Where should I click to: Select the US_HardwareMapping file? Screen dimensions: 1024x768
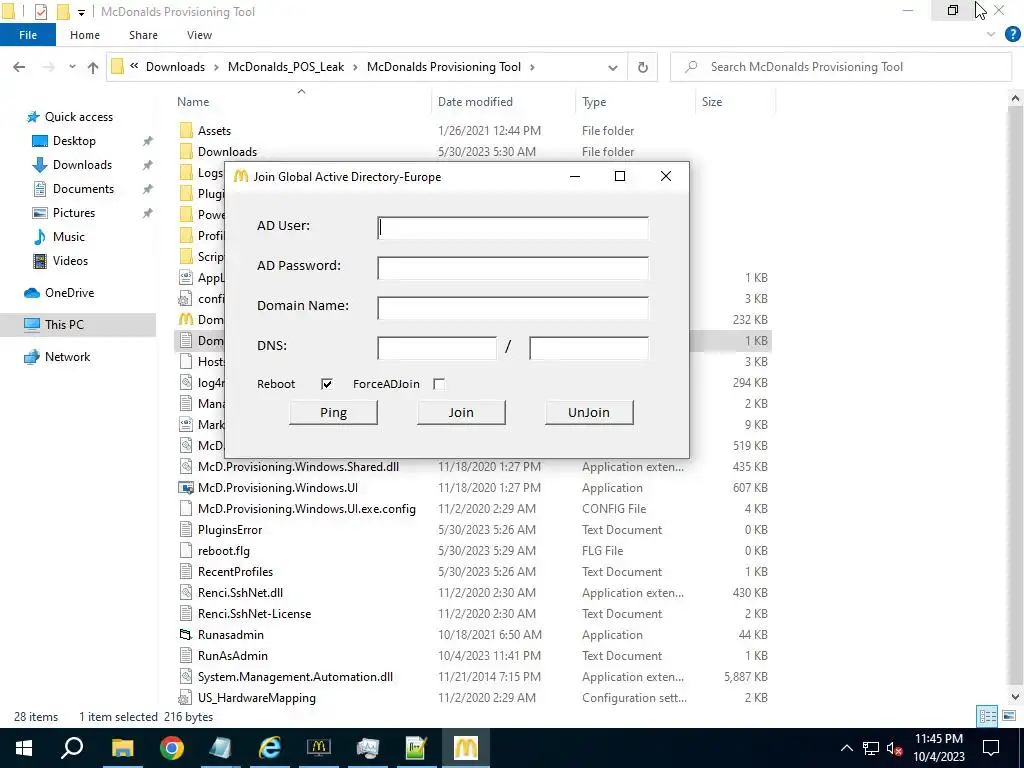257,697
